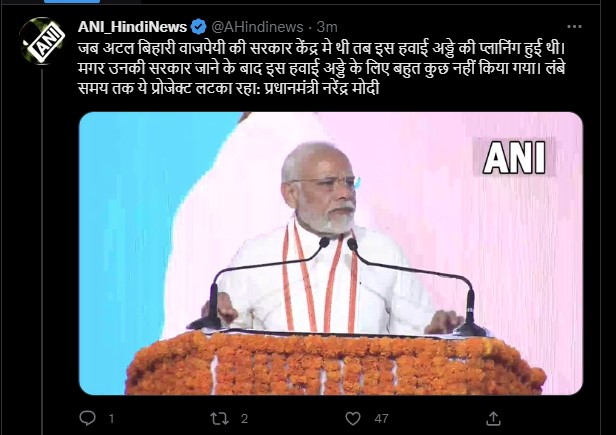Open the 3m timestamp permalink
This screenshot has height=435, width=616.
(x=327, y=27)
